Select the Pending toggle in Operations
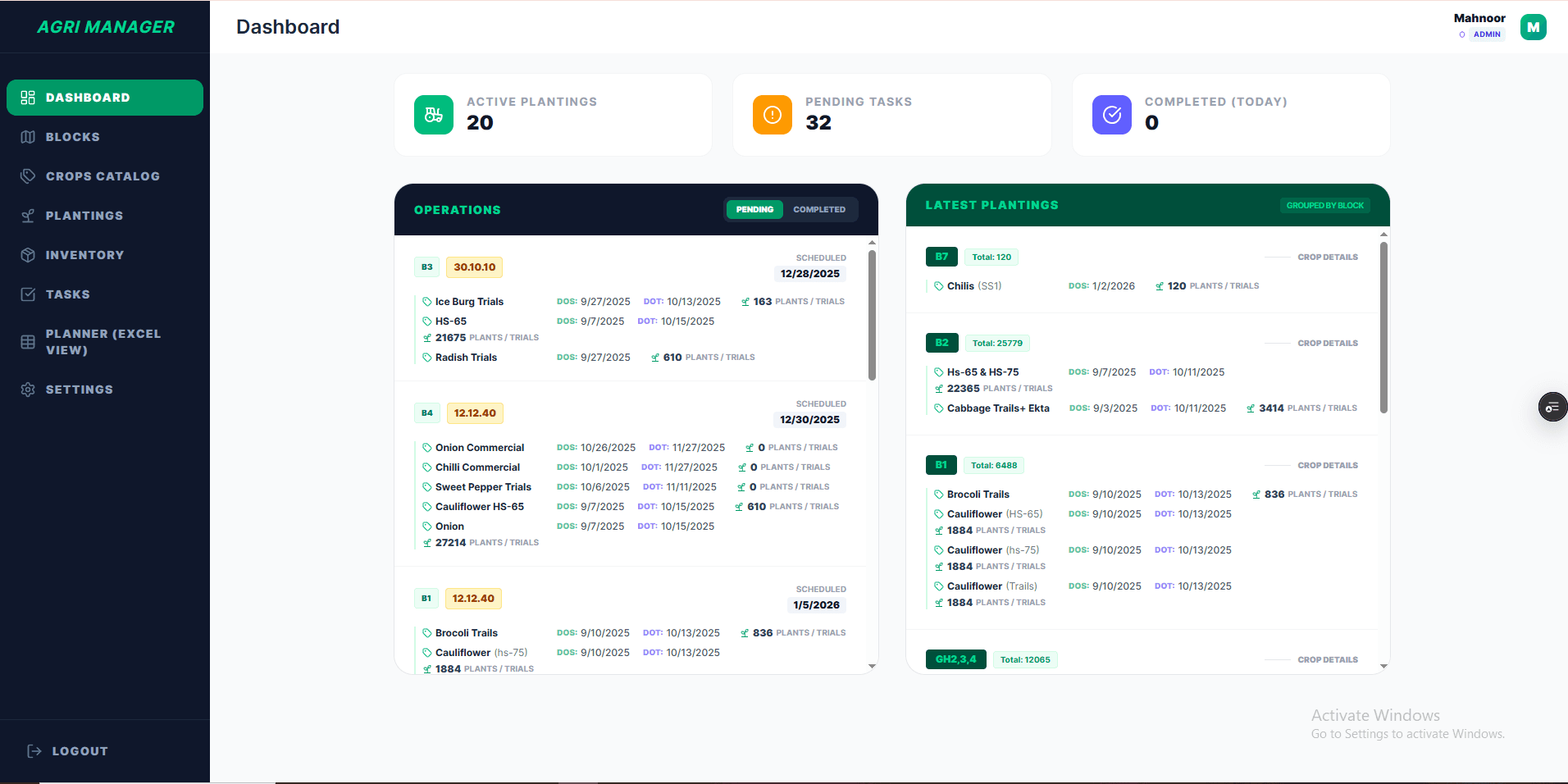The width and height of the screenshot is (1568, 784). click(754, 209)
